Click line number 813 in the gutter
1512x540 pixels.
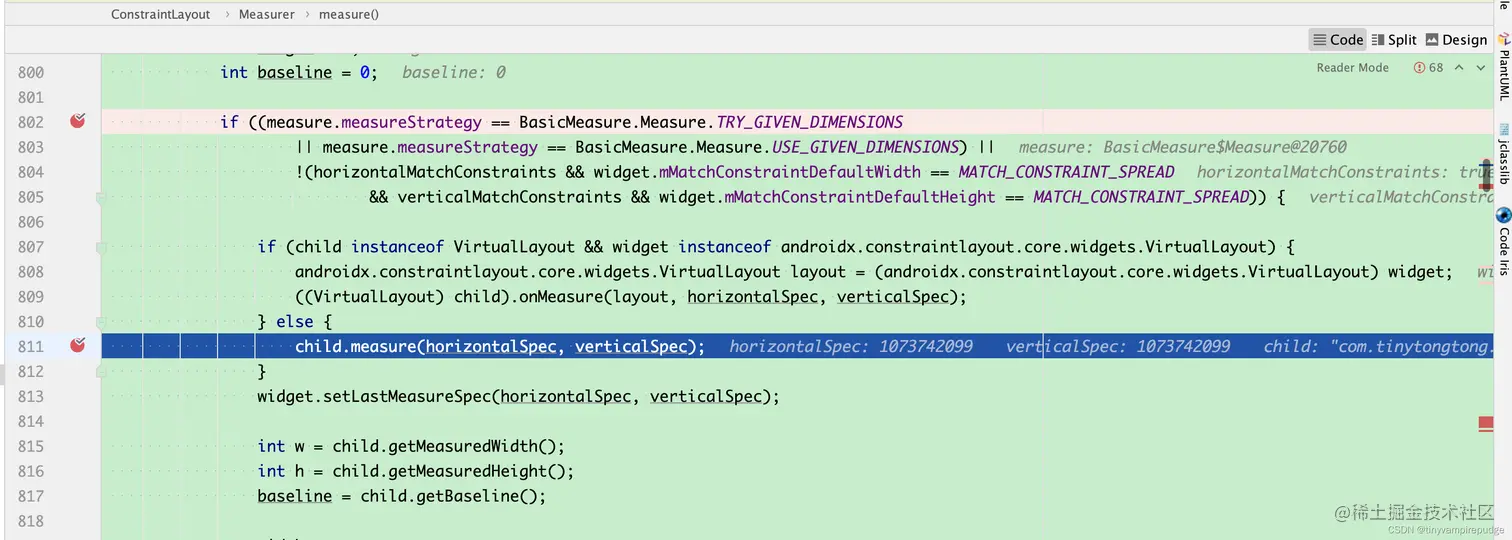31,396
